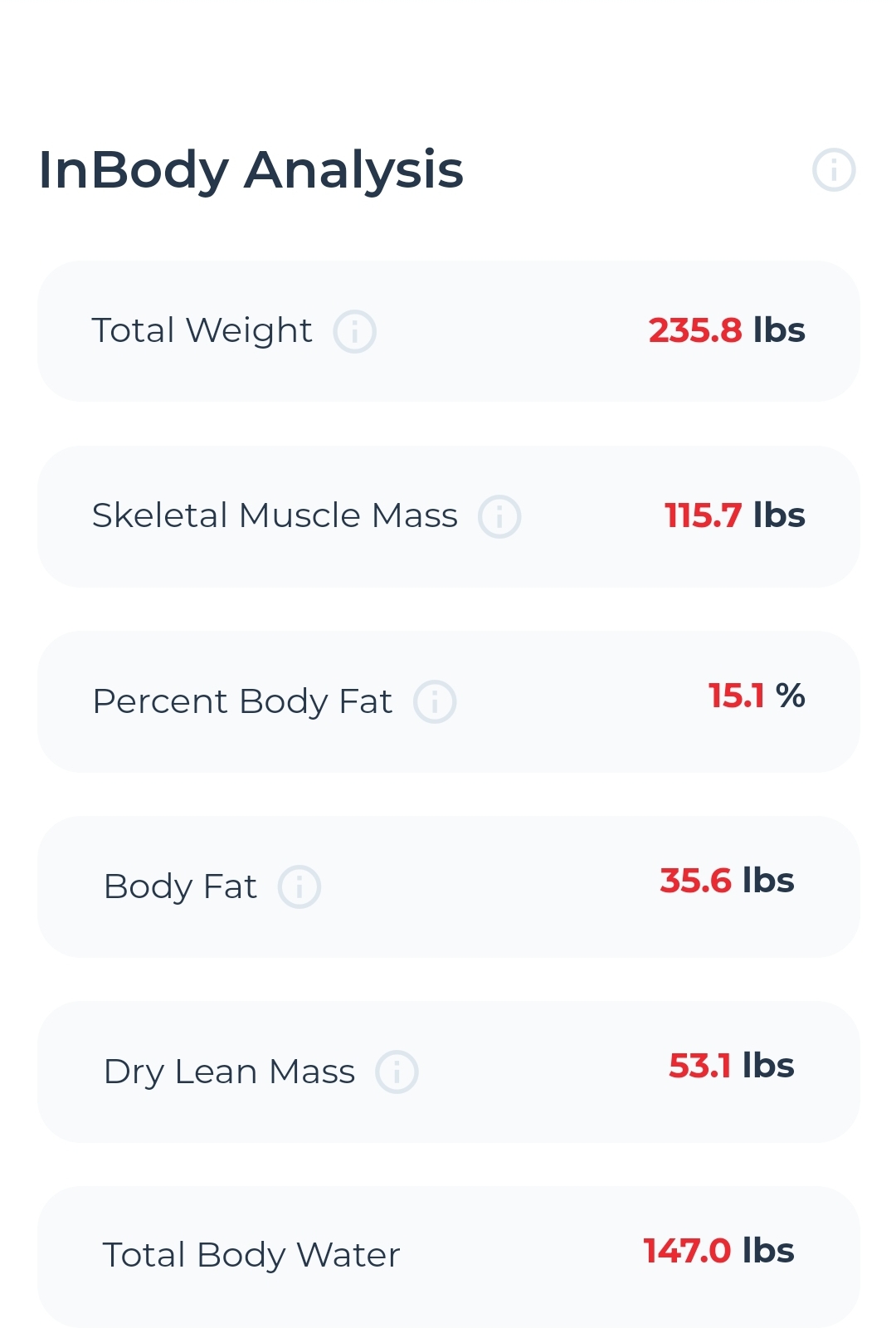Show info for Skeletal Muscle Mass
The image size is (896, 1333).
tap(499, 516)
